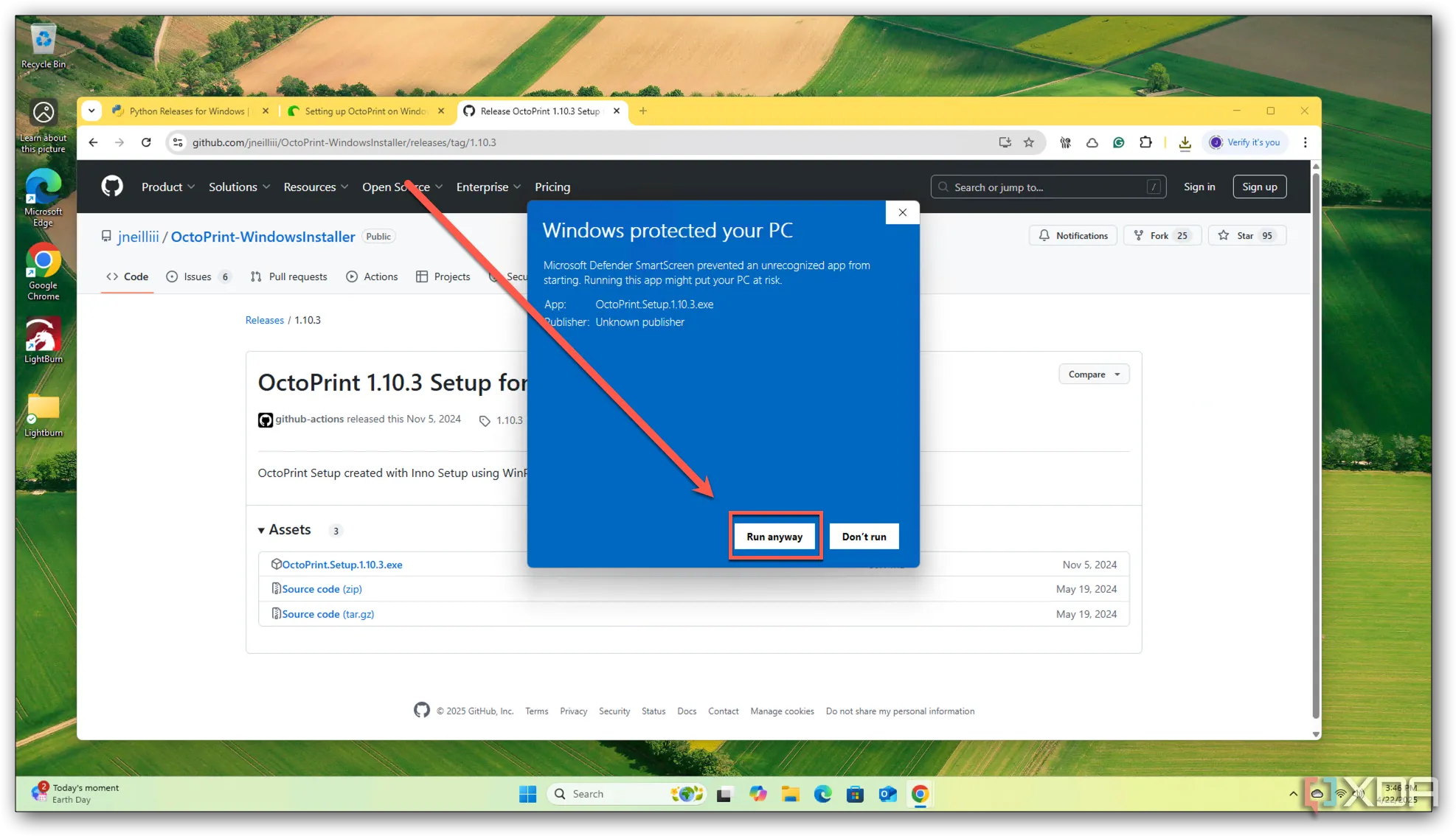Download OctoPrint.Setup.1.10.3.exe asset link

tap(342, 565)
